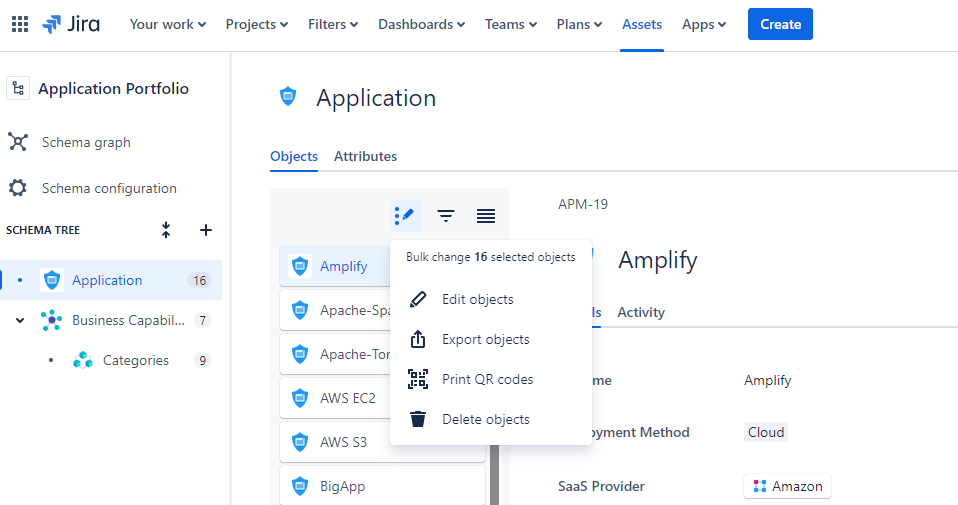Image resolution: width=958 pixels, height=505 pixels.
Task: Click the Application Portfolio schema icon
Action: click(18, 88)
